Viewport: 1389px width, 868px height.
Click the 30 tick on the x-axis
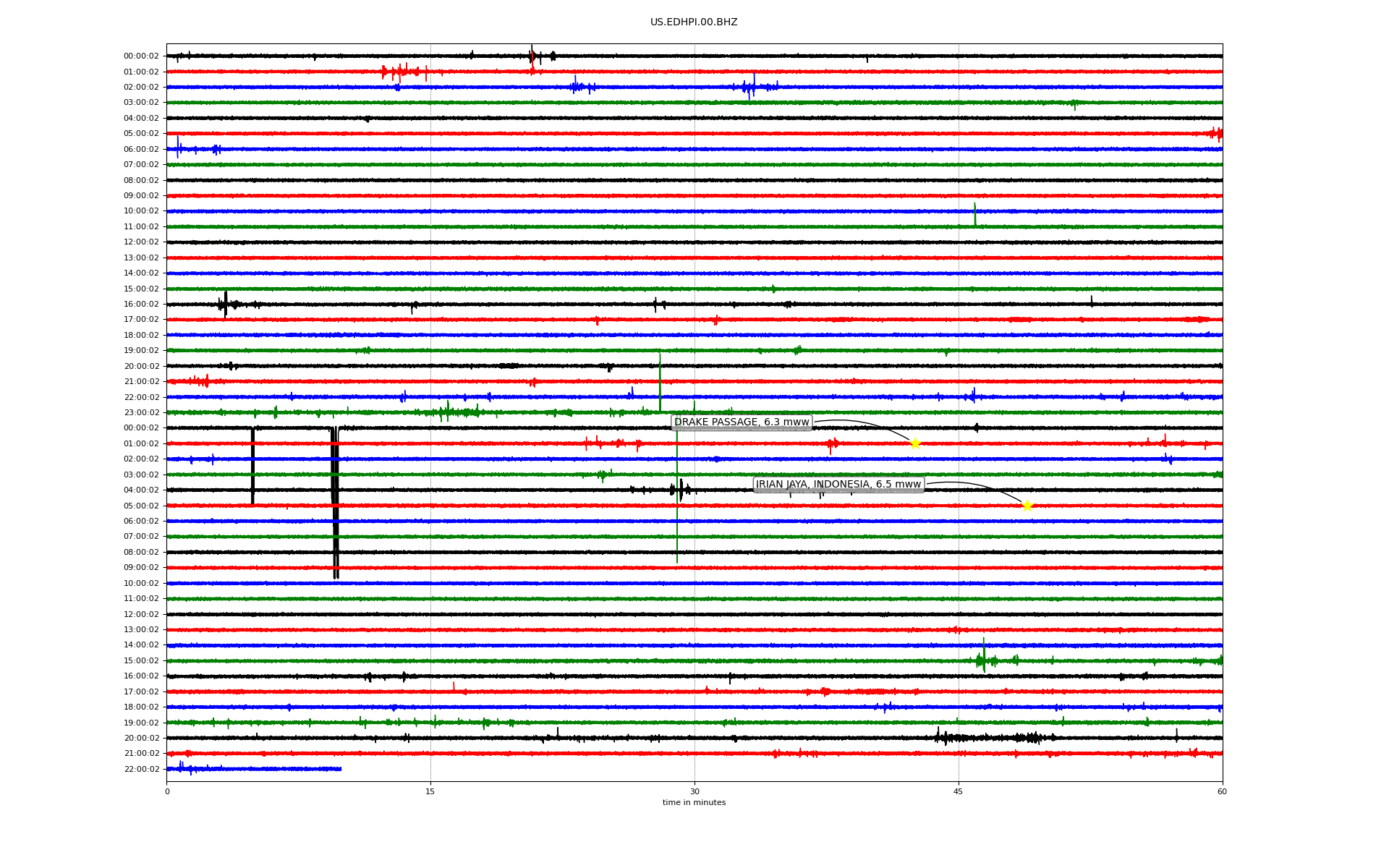pos(694,791)
